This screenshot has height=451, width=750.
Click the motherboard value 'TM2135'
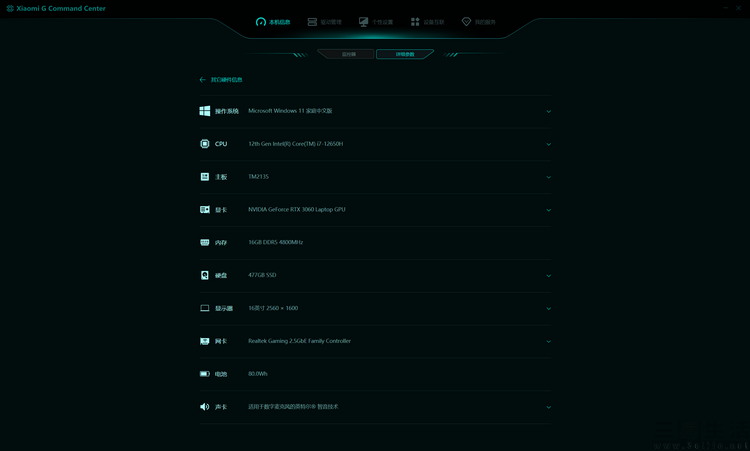pos(258,176)
